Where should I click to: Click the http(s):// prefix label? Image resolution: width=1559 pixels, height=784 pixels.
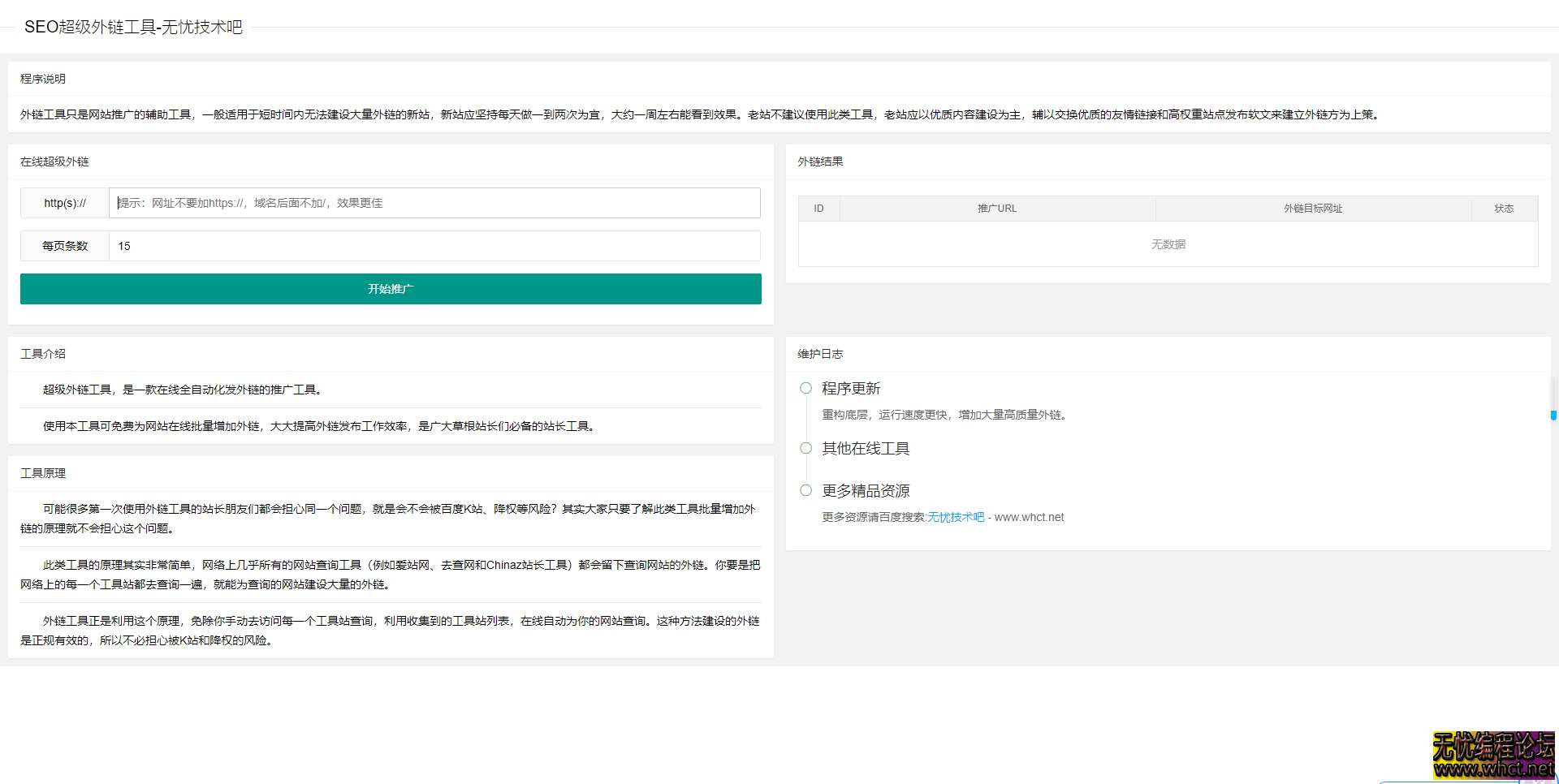coord(65,203)
